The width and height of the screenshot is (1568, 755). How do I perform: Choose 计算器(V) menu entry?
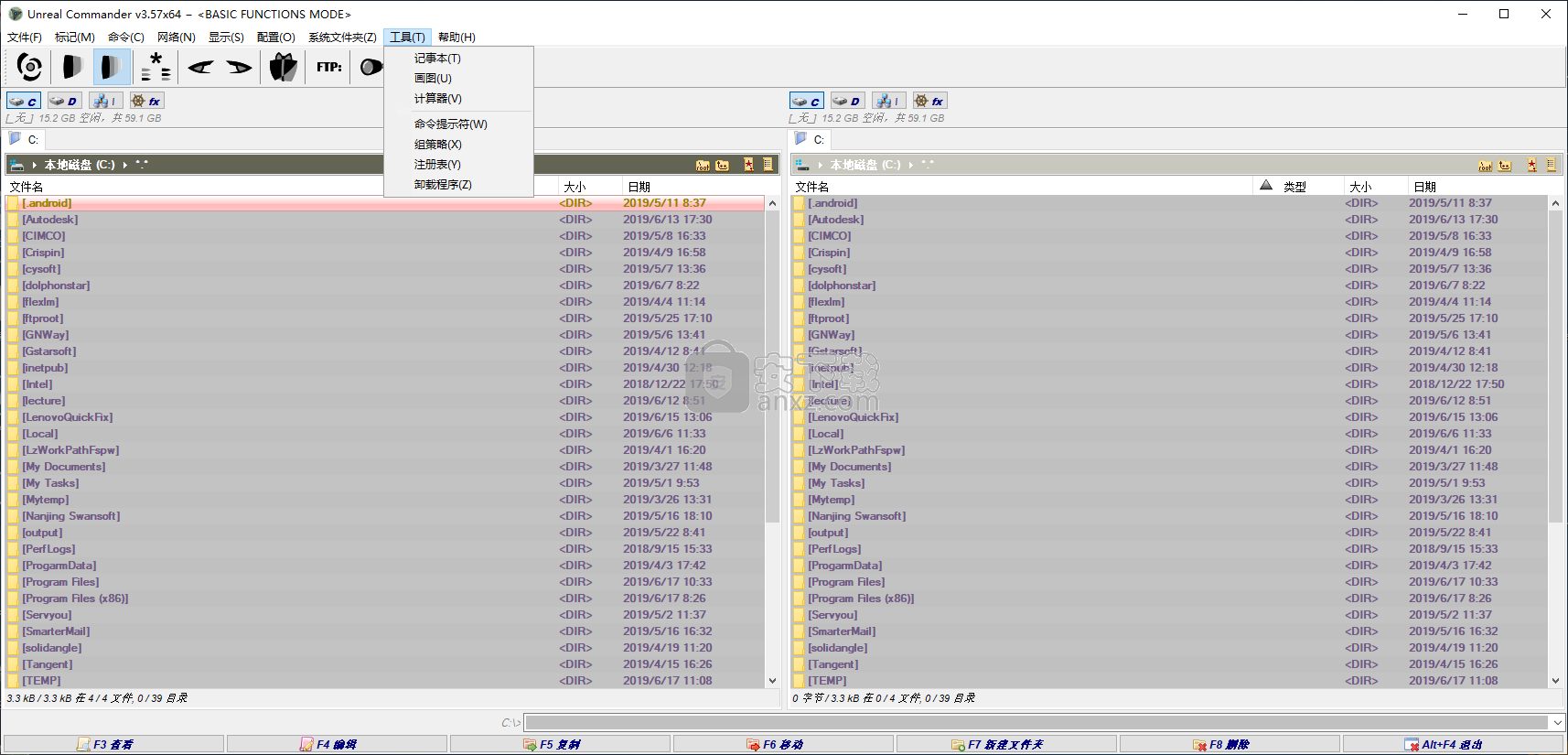[459, 99]
